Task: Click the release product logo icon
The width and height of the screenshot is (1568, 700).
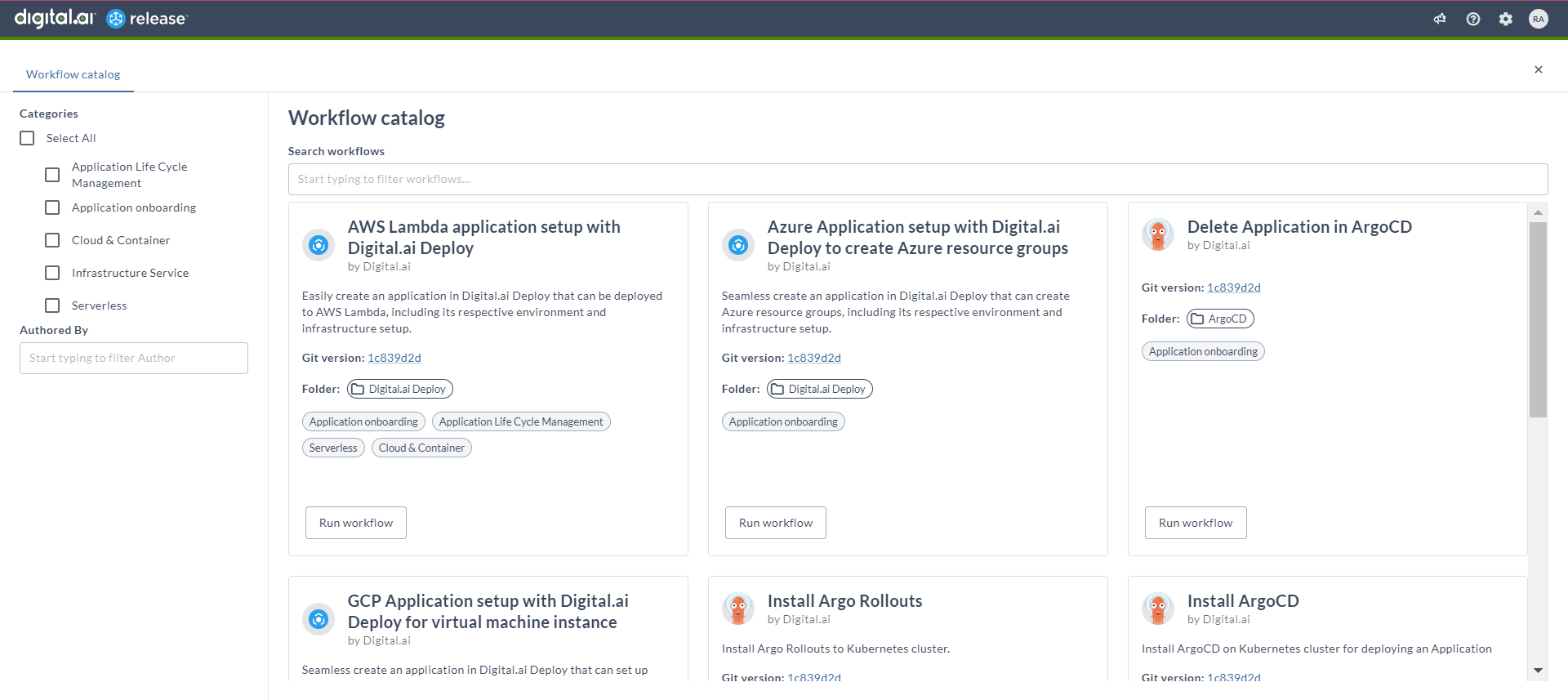Action: click(116, 19)
